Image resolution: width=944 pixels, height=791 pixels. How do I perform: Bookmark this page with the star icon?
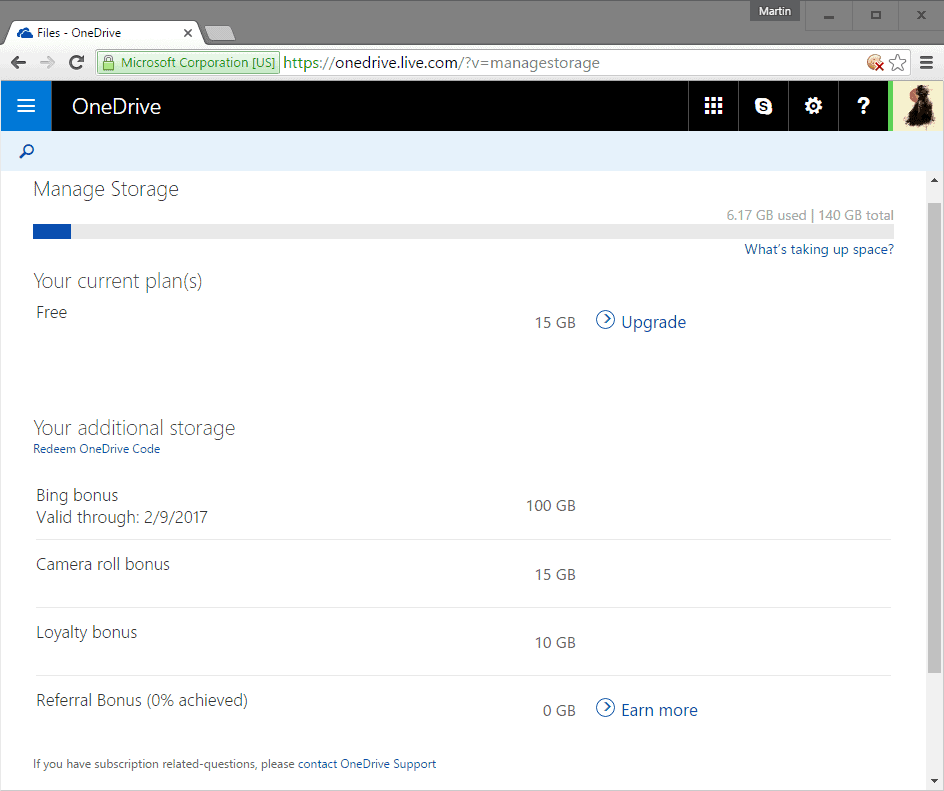(897, 62)
